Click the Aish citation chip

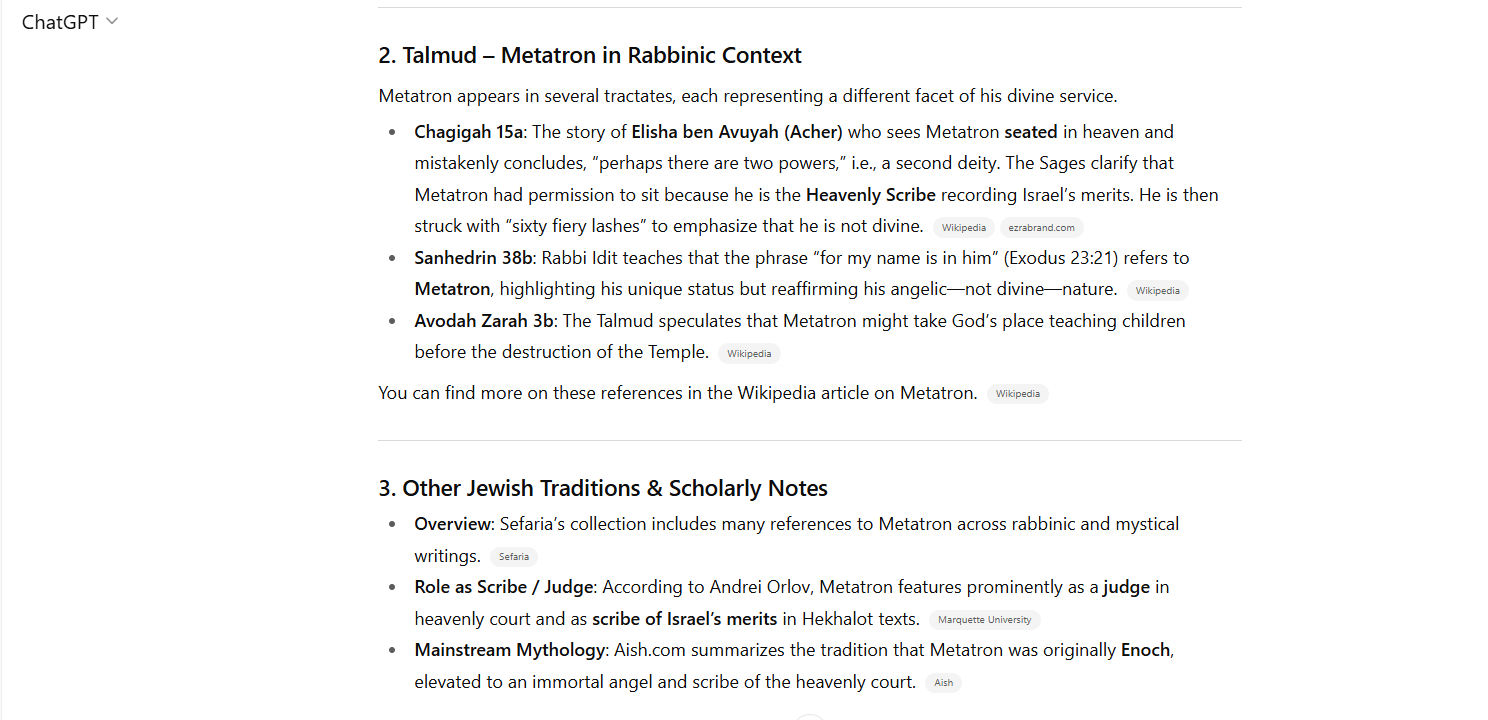coord(943,683)
